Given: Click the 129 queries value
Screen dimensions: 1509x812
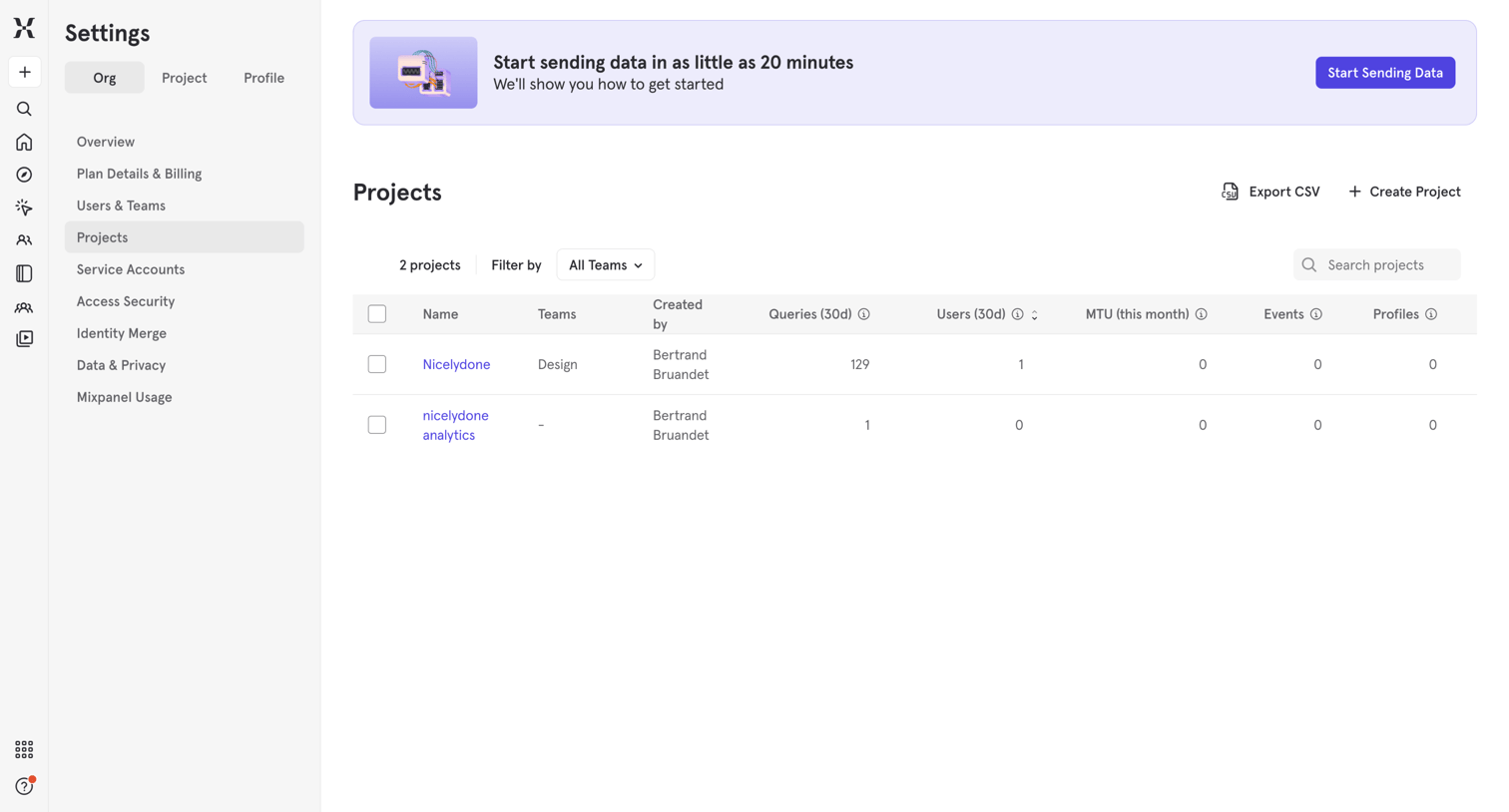Looking at the screenshot, I should coord(859,364).
